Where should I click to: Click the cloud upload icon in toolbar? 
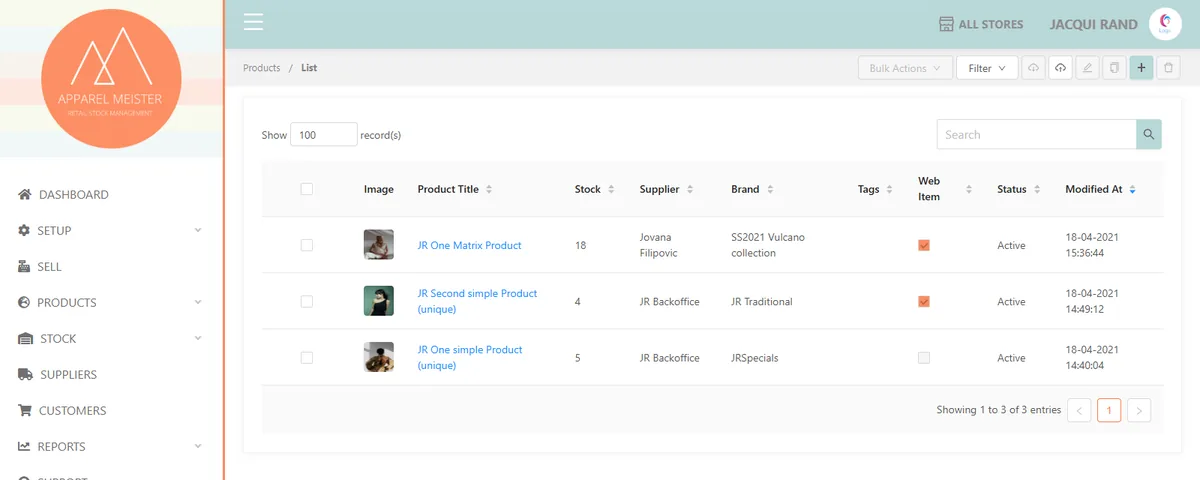(1060, 68)
